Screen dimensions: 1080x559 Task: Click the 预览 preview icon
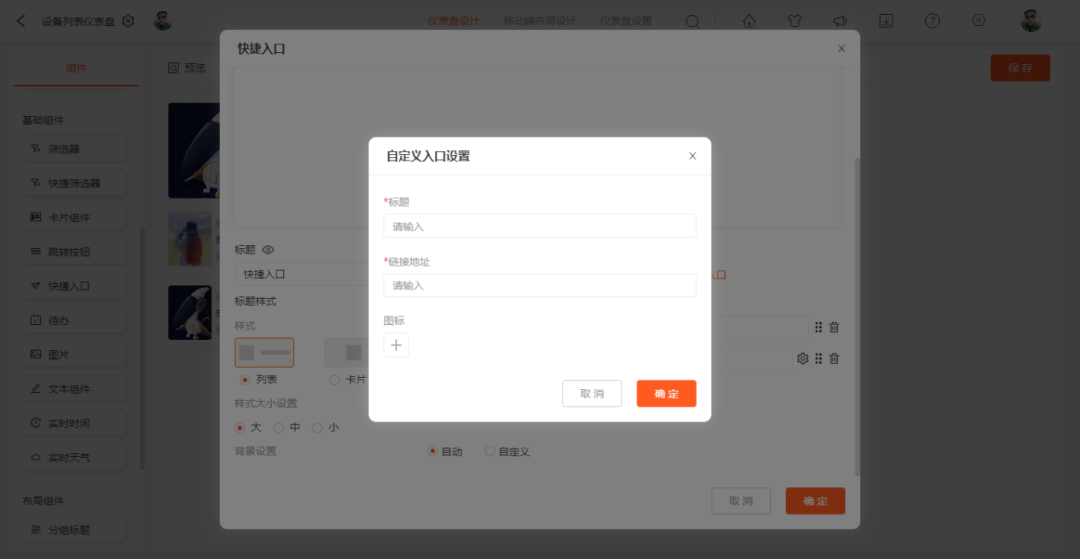pyautogui.click(x=174, y=67)
